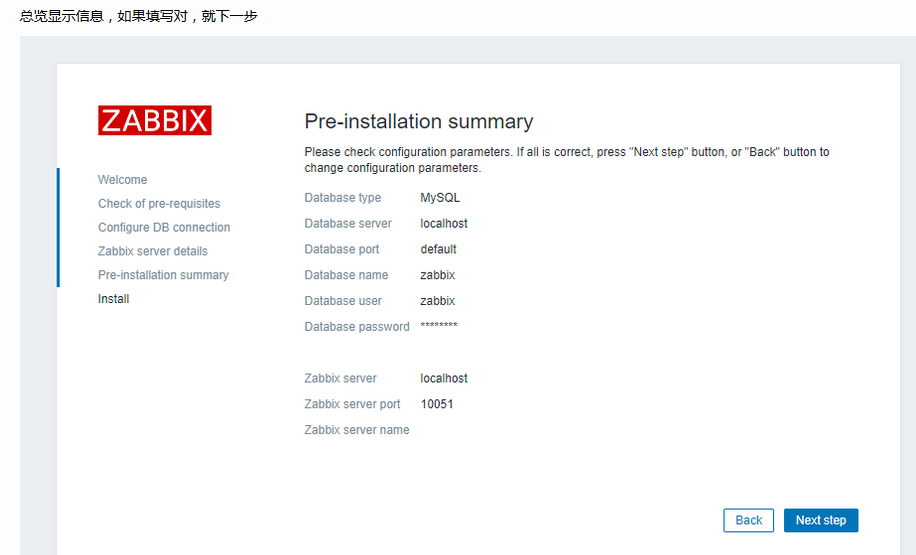Click the Database port default value
The width and height of the screenshot is (916, 555).
point(438,249)
